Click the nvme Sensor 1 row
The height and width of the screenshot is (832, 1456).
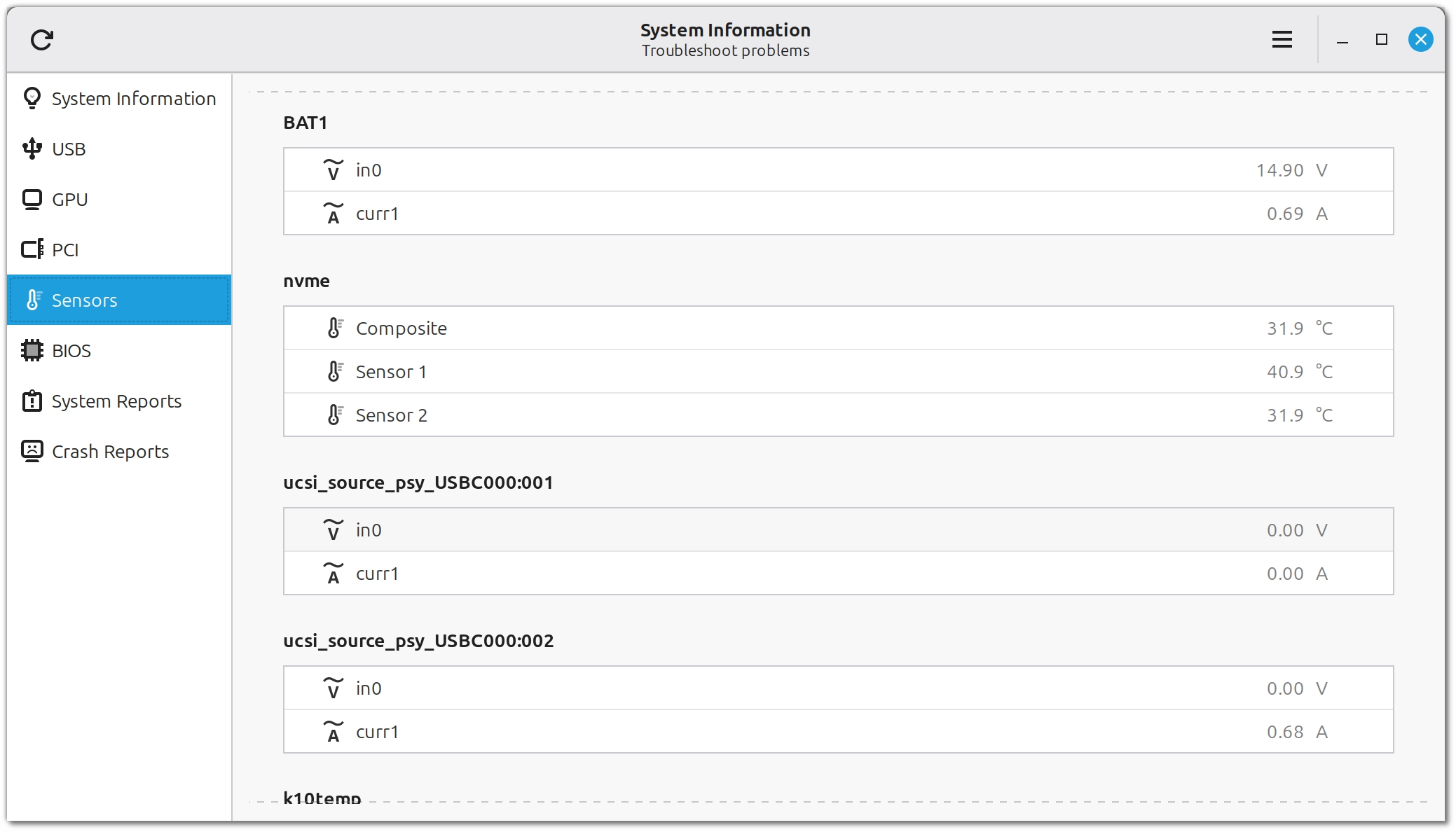[838, 372]
